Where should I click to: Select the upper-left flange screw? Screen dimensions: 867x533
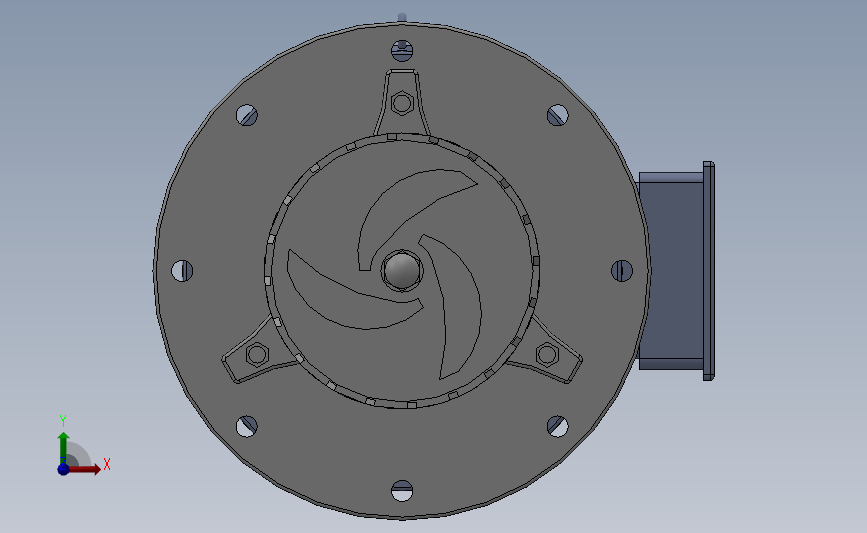pos(247,115)
